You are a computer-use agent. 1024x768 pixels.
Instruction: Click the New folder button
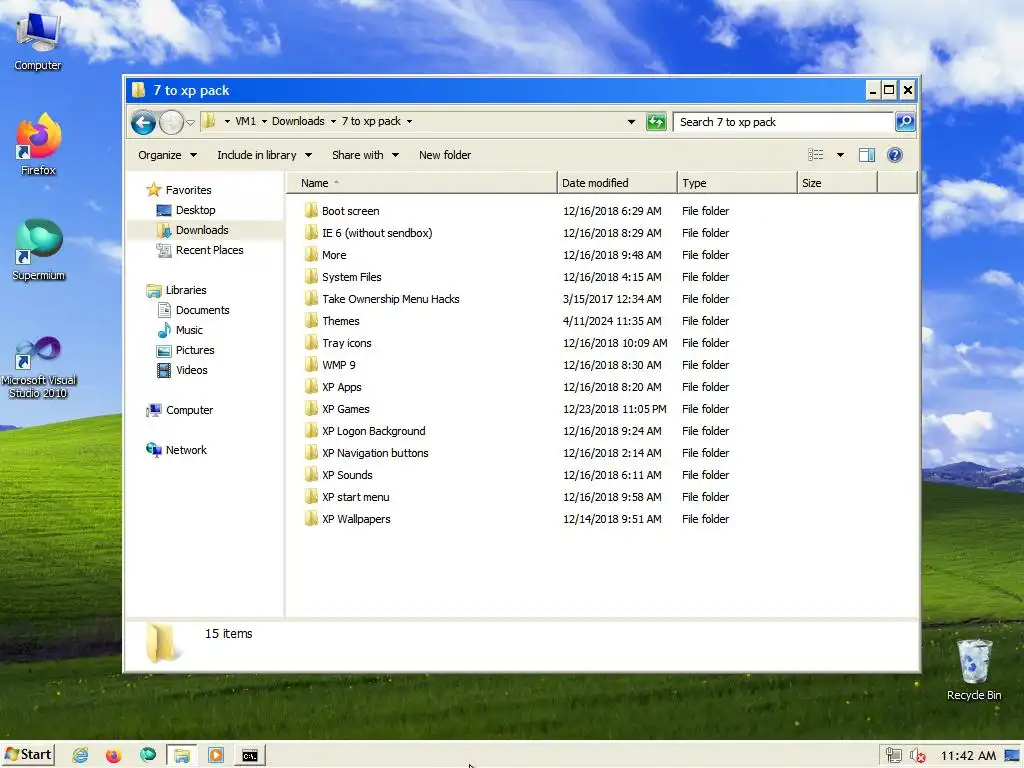click(445, 155)
